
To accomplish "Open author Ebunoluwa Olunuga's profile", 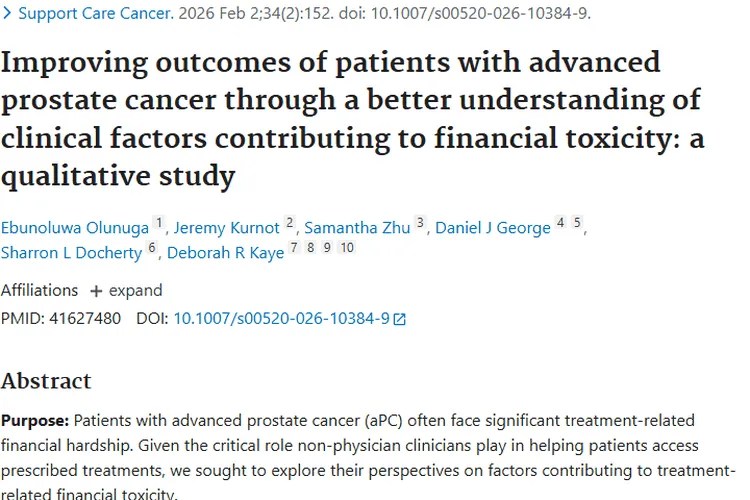I will click(x=75, y=228).
